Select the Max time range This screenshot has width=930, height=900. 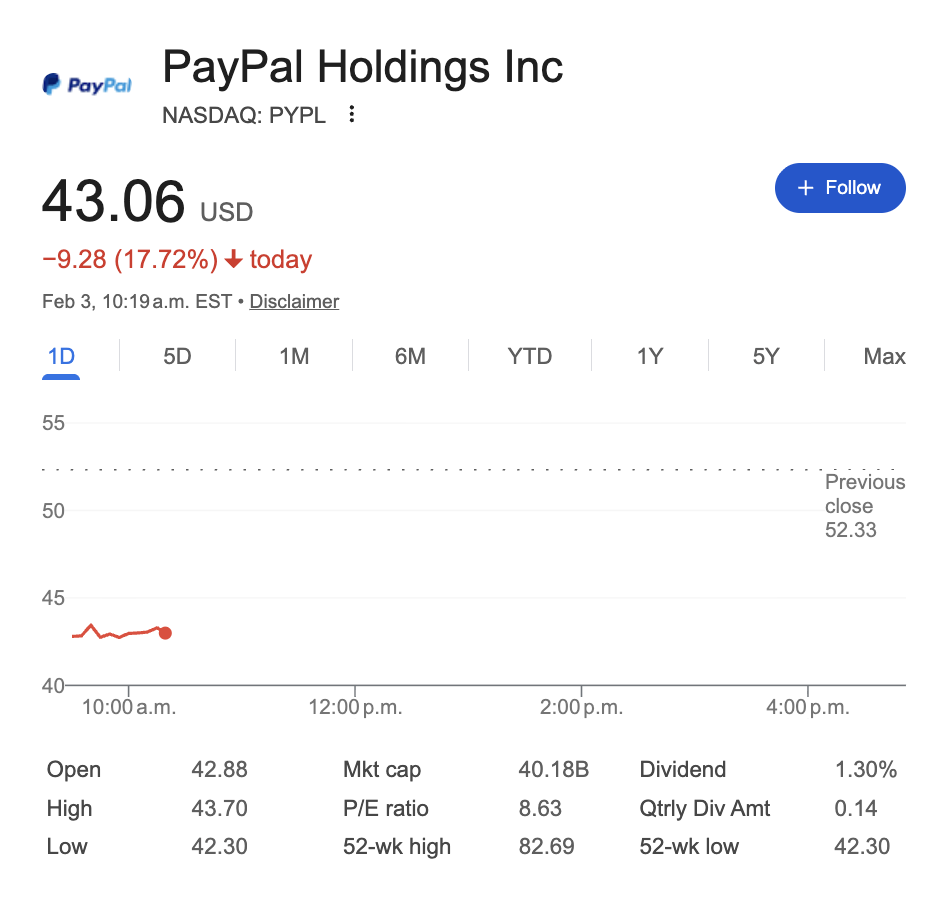point(884,356)
